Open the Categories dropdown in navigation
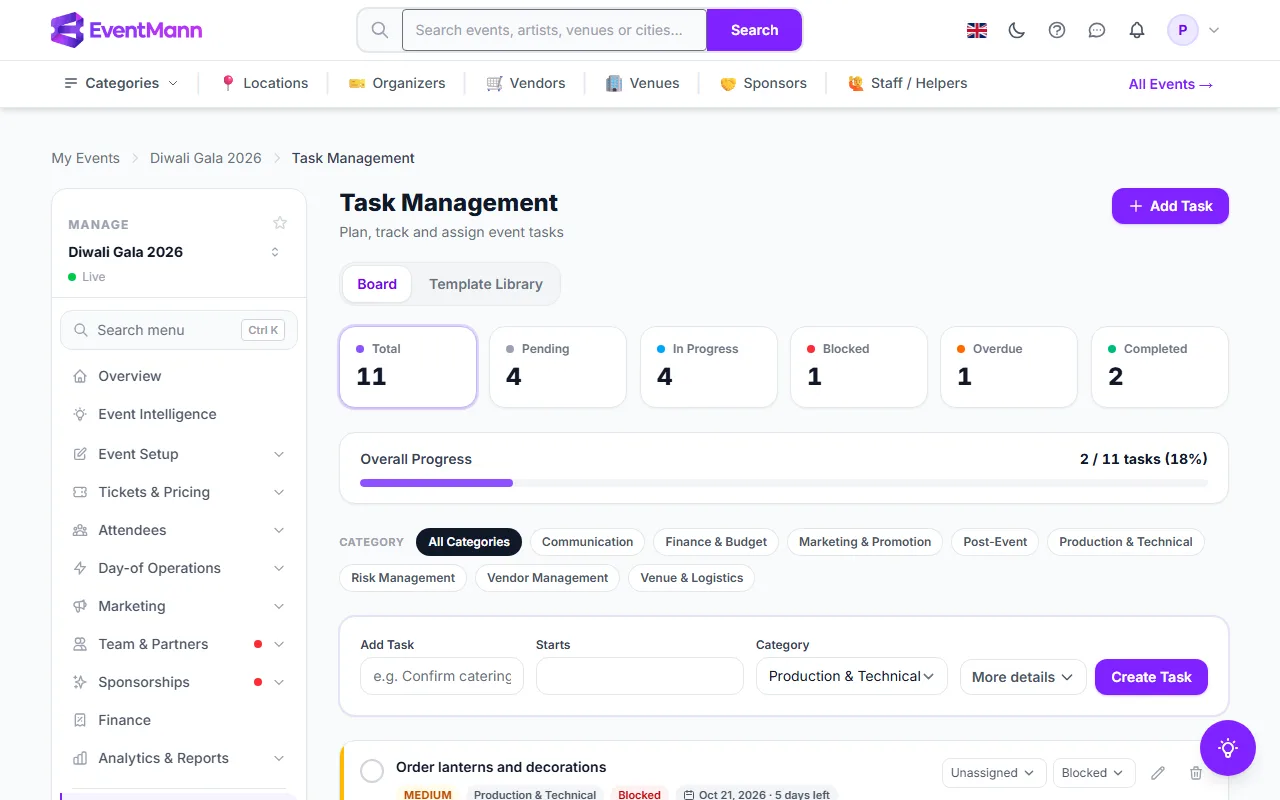The image size is (1280, 800). coord(121,83)
